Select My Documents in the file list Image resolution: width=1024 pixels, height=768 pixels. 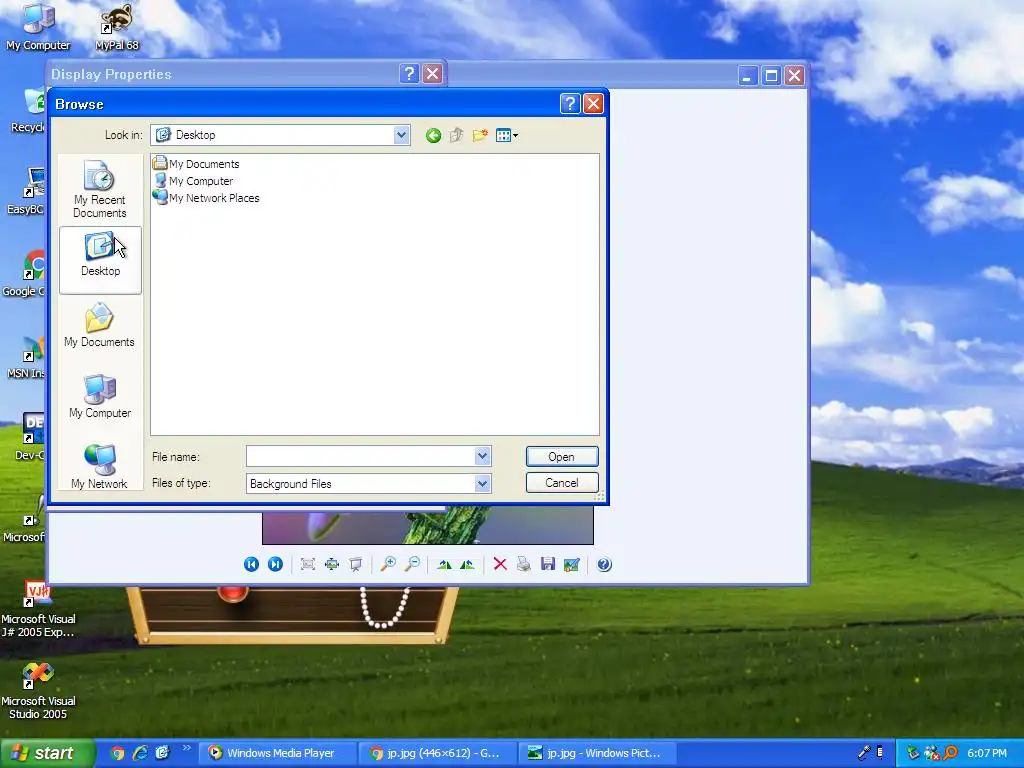[196, 164]
